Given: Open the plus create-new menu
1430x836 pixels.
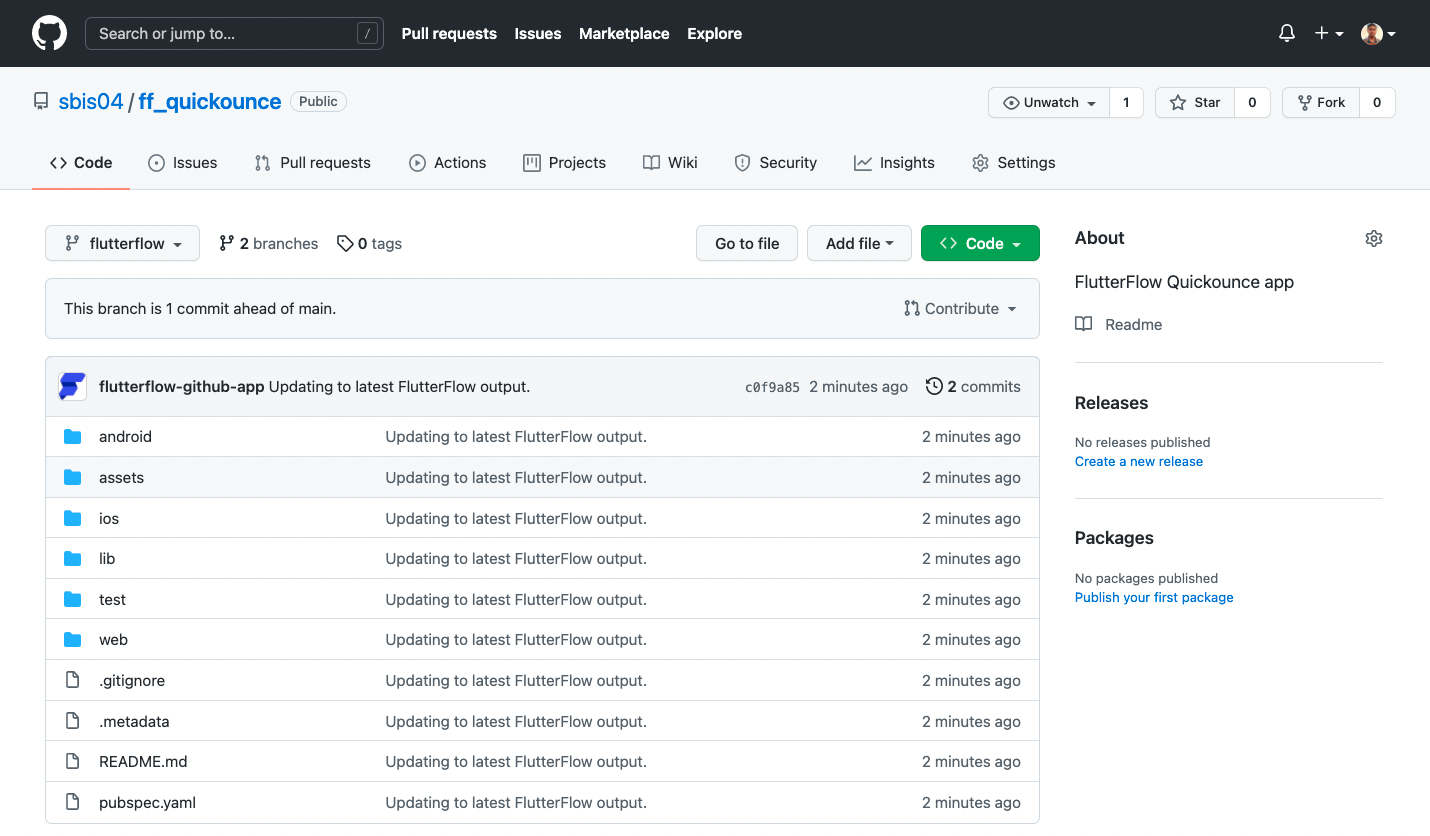Looking at the screenshot, I should coord(1328,33).
